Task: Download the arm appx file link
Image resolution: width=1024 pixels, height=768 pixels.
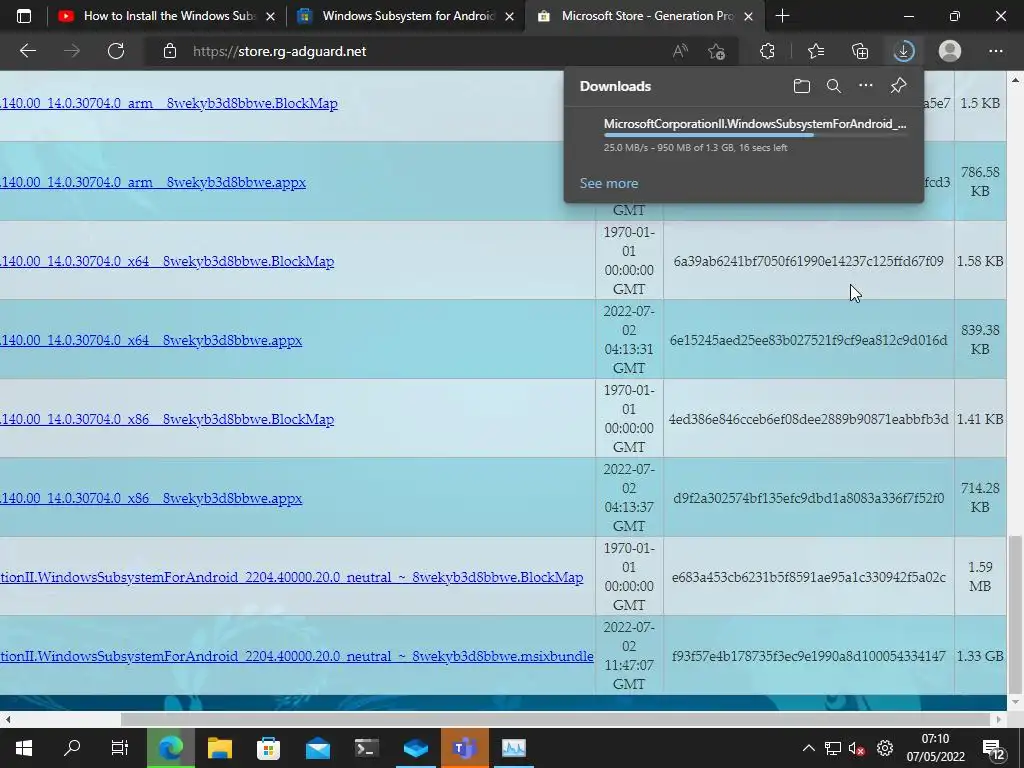Action: pos(153,182)
